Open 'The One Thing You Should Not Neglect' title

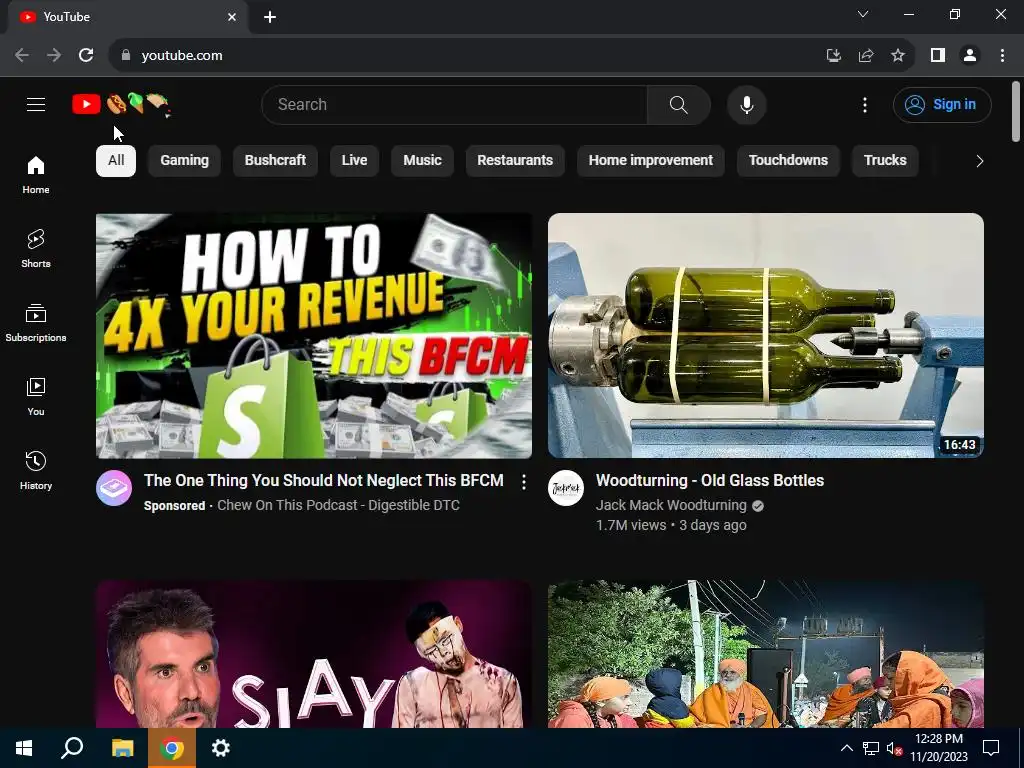coord(323,481)
